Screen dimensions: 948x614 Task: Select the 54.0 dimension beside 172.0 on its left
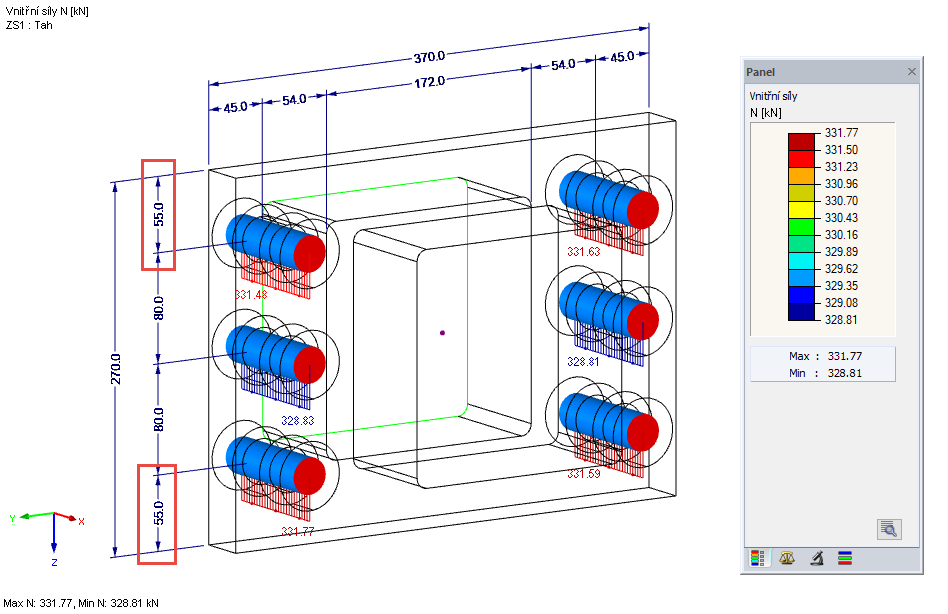click(x=294, y=100)
